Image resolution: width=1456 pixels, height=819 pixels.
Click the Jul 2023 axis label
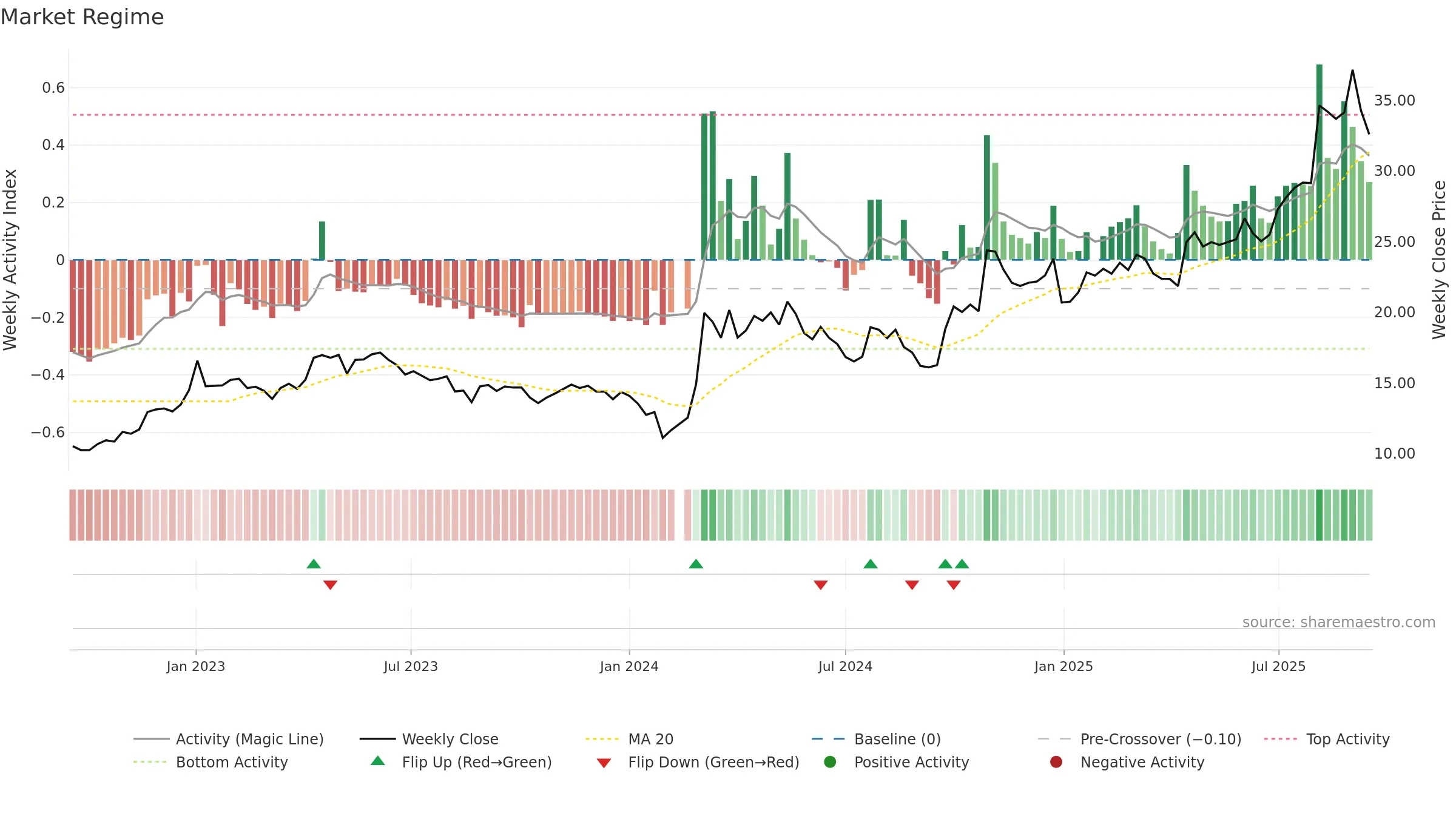411,666
